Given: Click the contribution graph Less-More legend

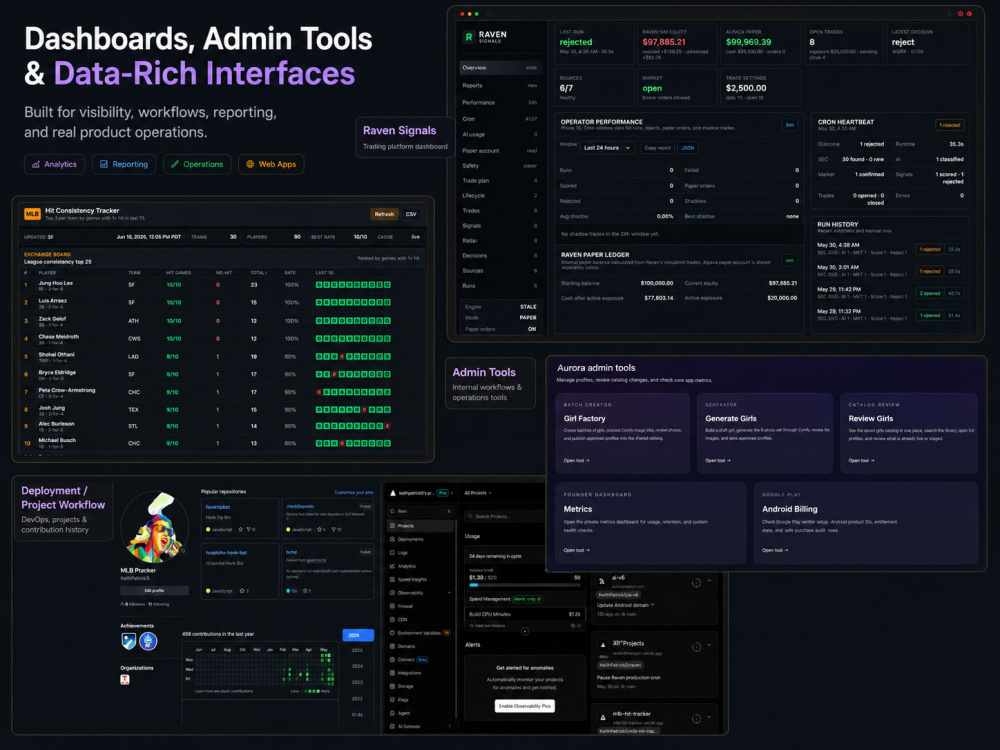Looking at the screenshot, I should pos(311,691).
